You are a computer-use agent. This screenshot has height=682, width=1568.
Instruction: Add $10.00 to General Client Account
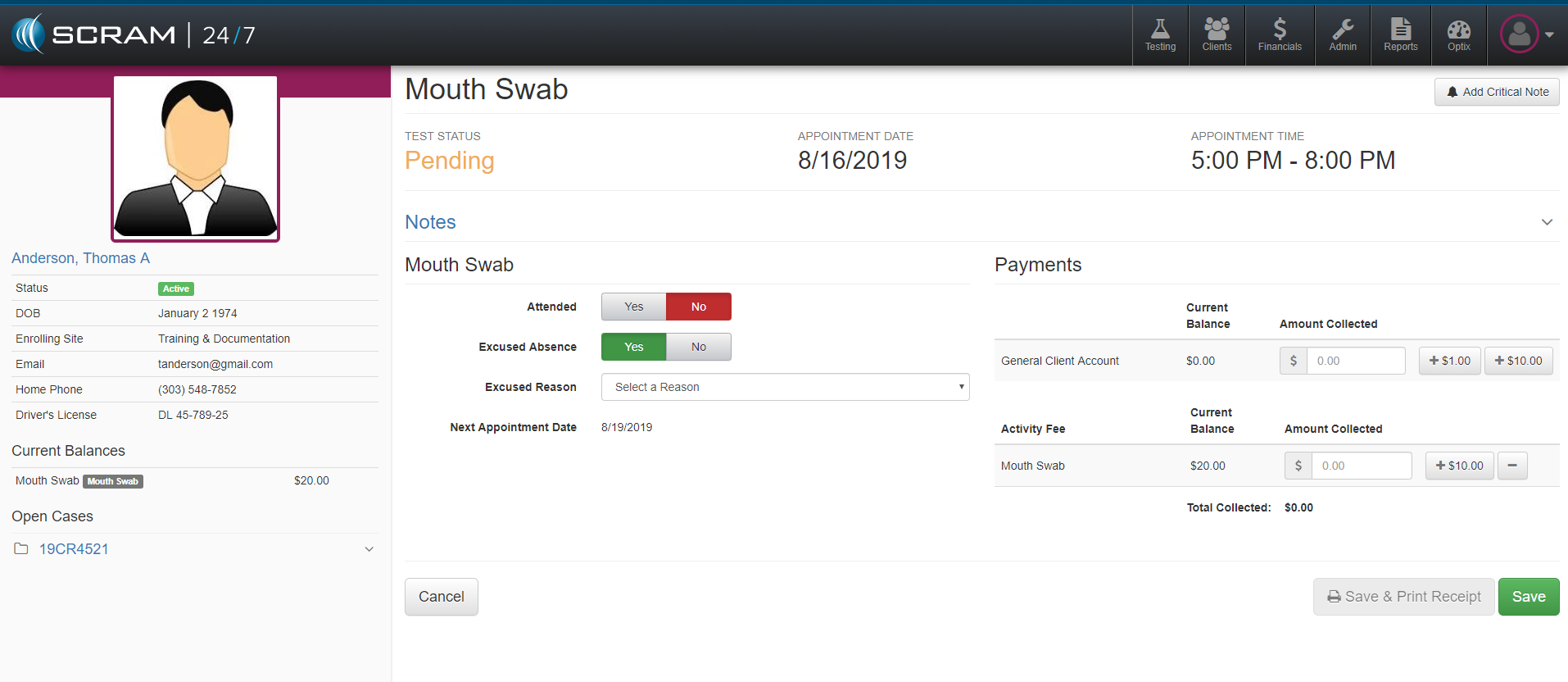(1518, 361)
